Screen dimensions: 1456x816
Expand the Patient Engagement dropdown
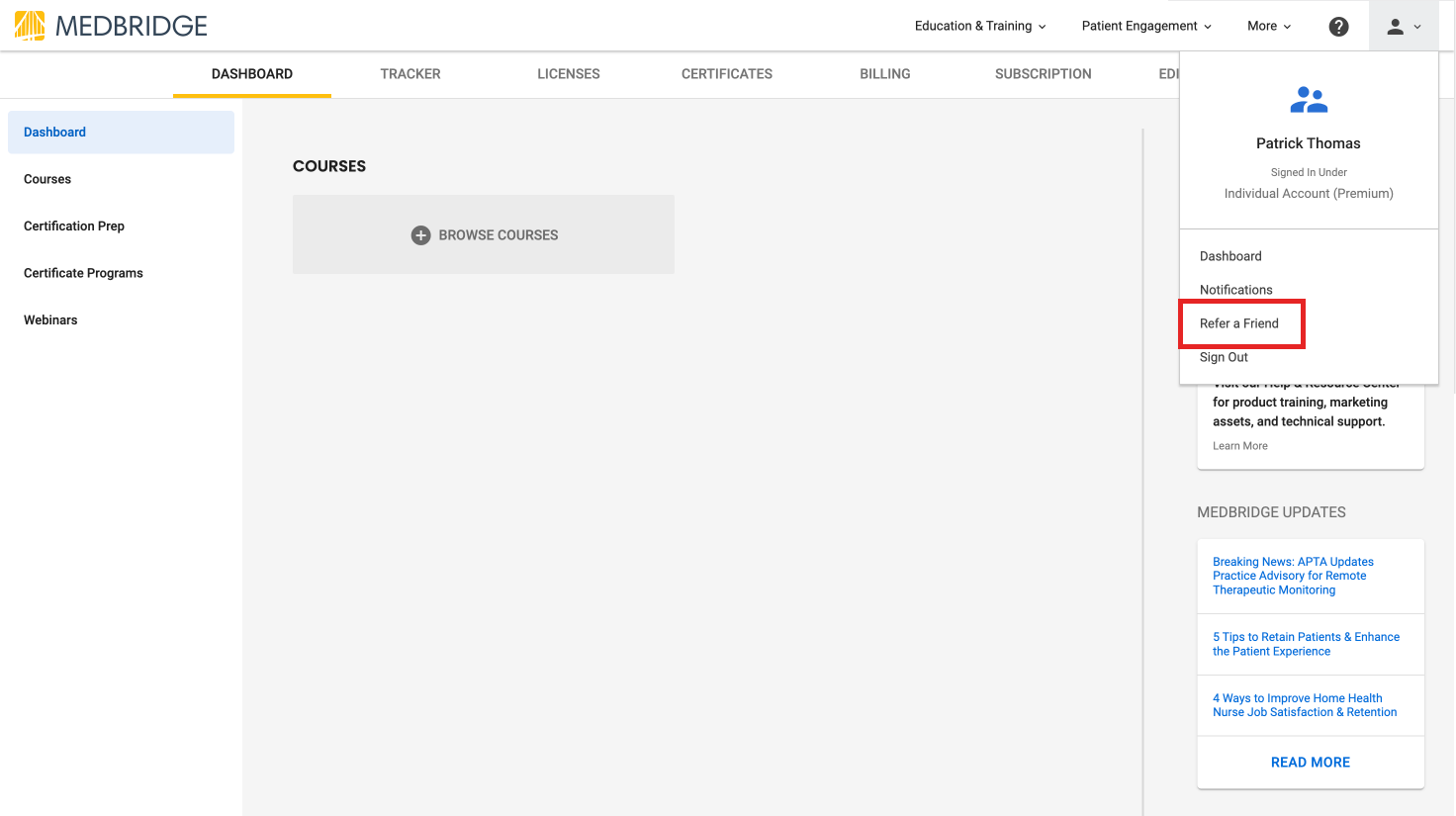click(1145, 27)
